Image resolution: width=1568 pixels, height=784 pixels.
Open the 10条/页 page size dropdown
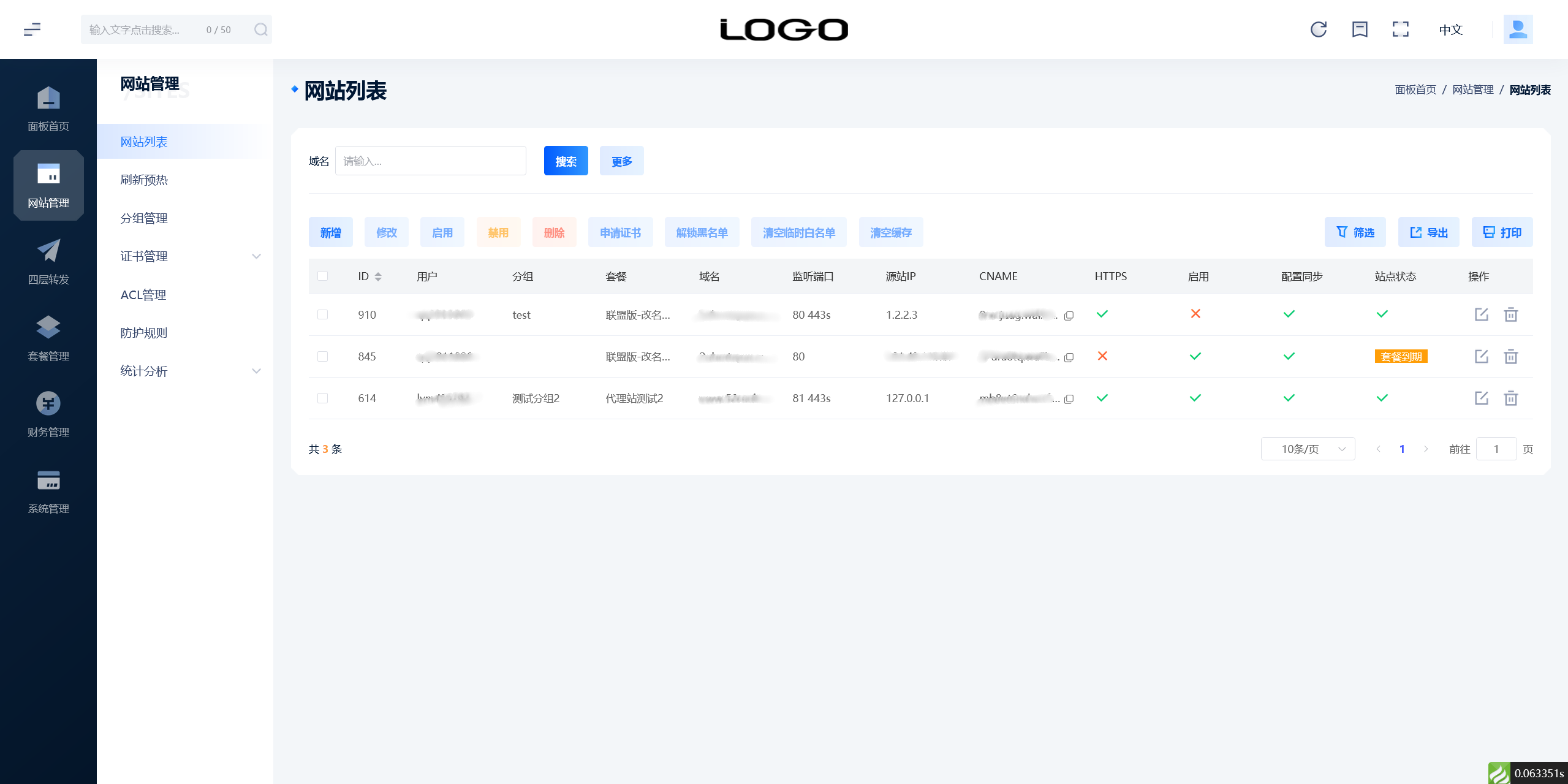tap(1308, 449)
